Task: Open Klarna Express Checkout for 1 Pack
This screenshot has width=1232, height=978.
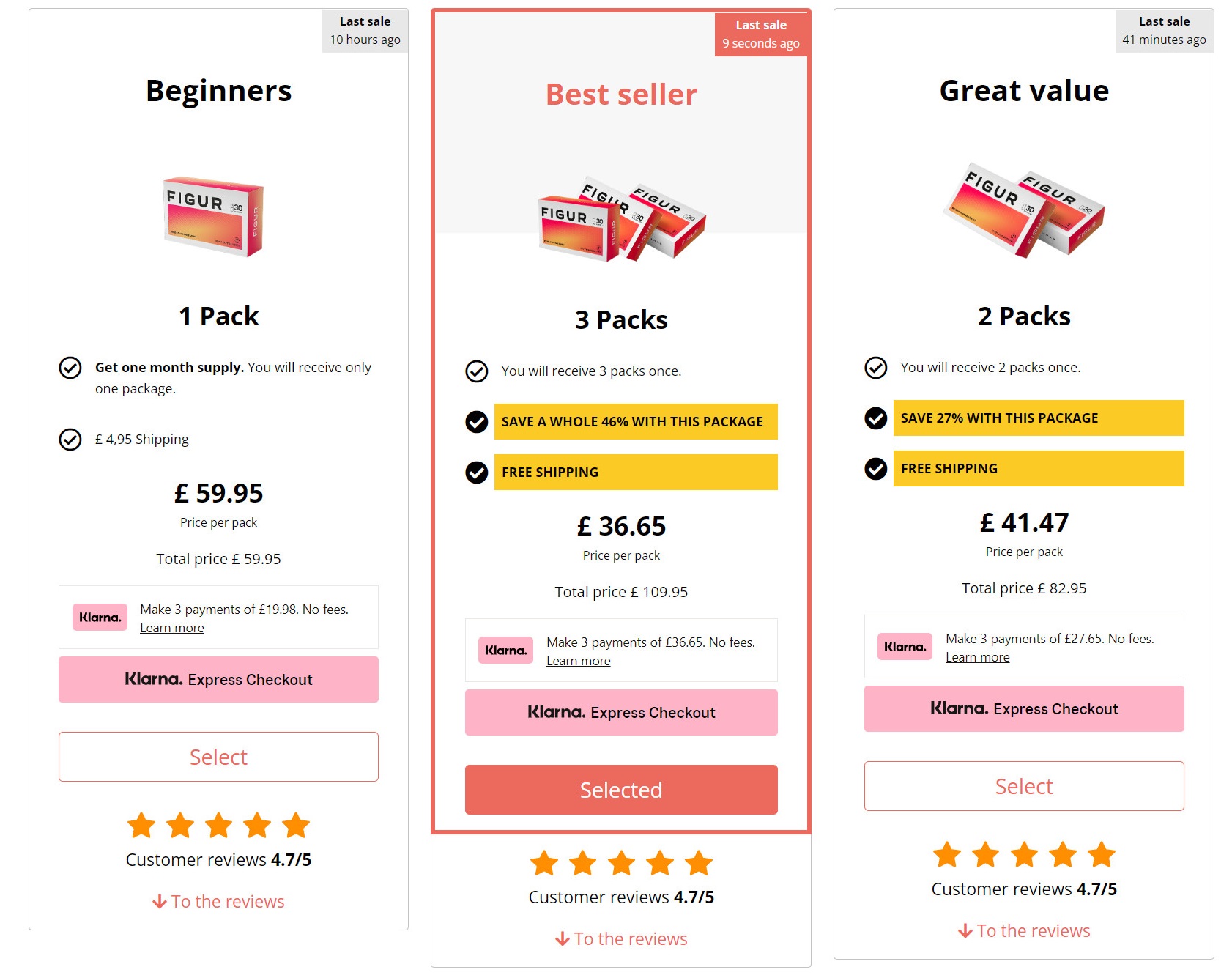Action: click(x=218, y=680)
